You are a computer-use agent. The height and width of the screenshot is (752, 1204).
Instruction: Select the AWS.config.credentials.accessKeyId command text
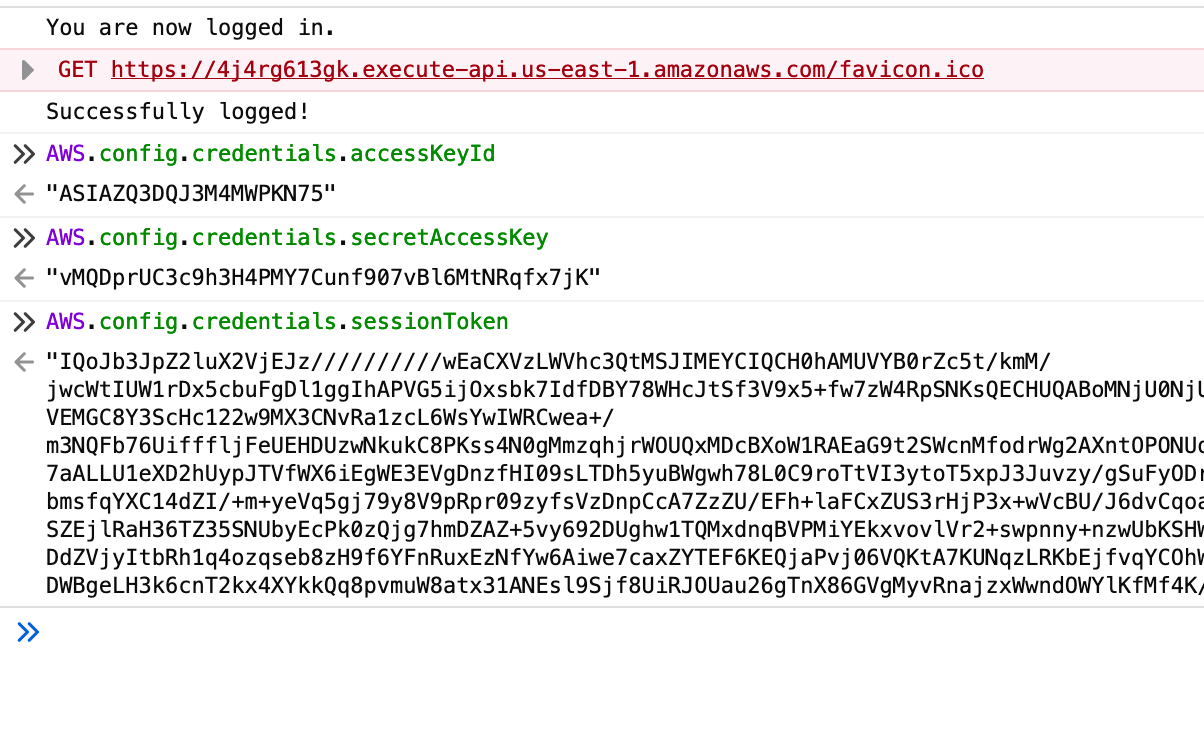[271, 154]
